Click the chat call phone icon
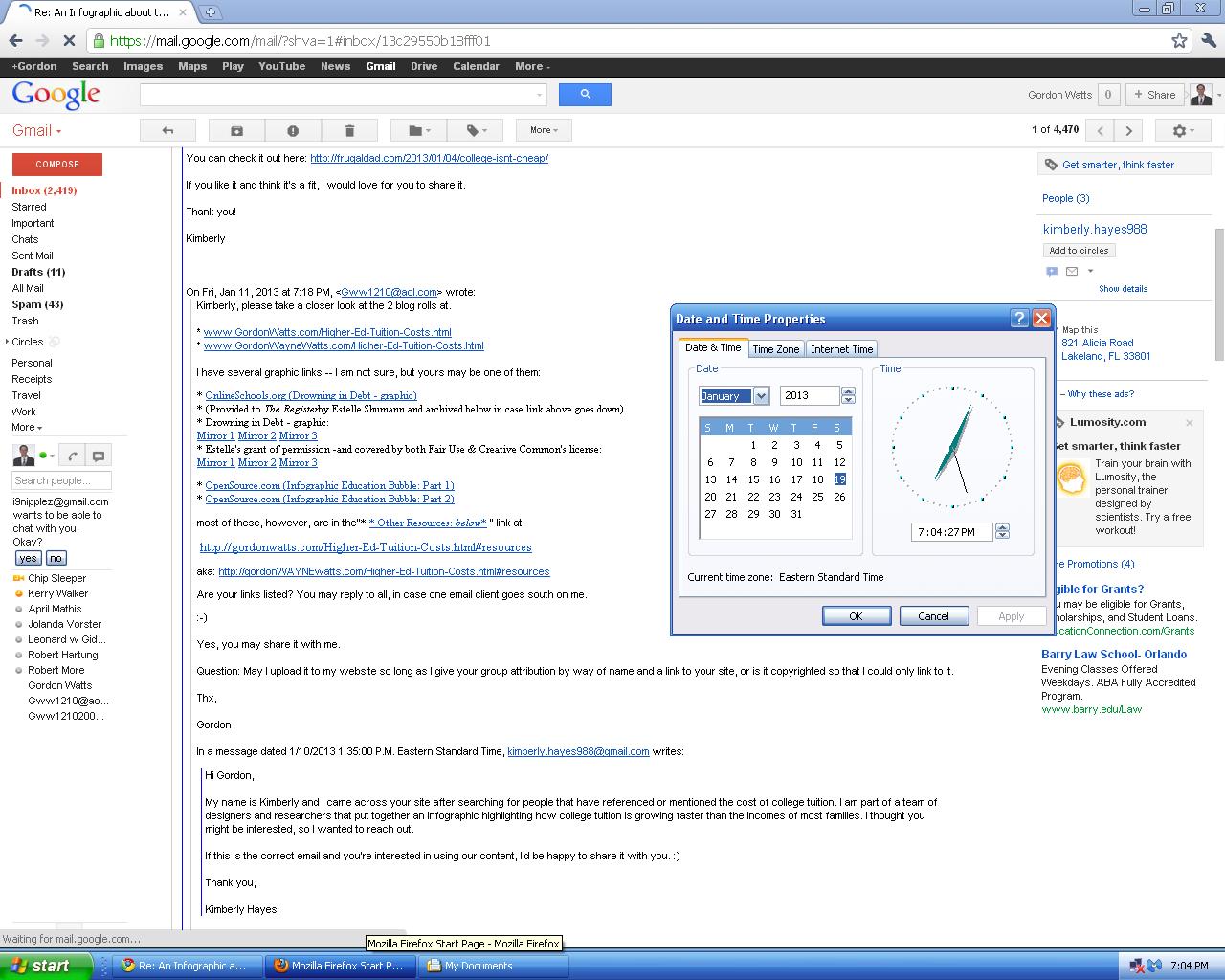The height and width of the screenshot is (980, 1225). (x=73, y=456)
